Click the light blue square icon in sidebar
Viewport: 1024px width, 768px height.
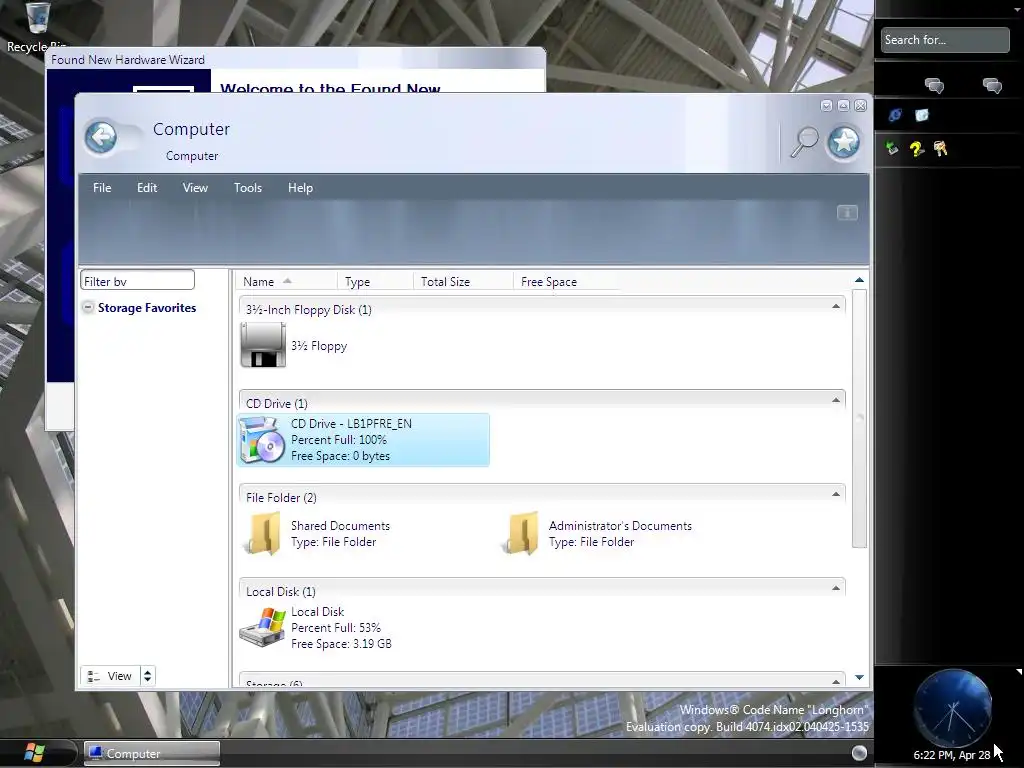point(921,115)
